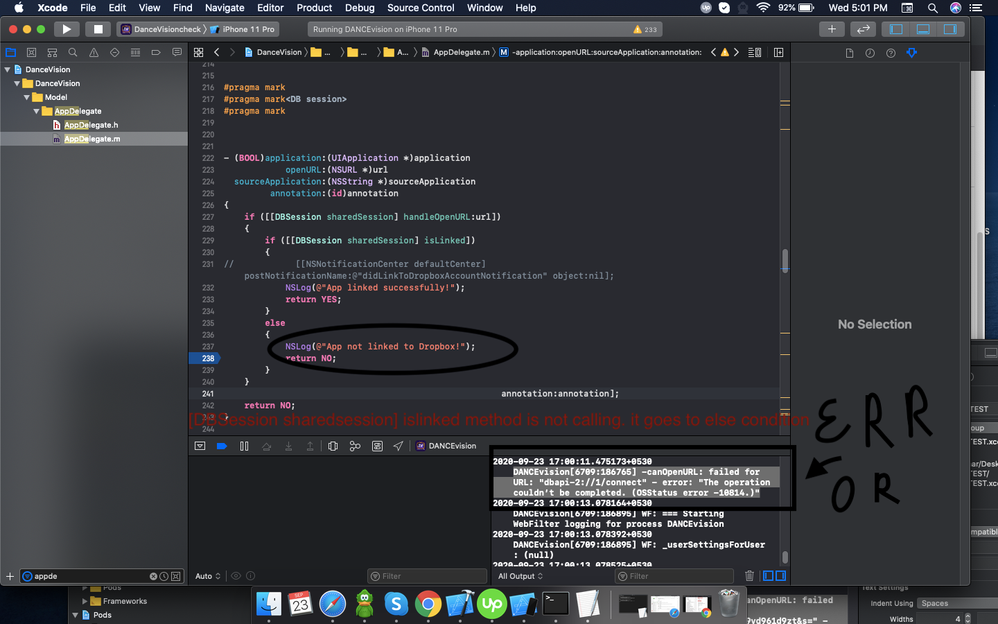Toggle the bottom Debug area
This screenshot has height=624, width=998.
[923, 29]
